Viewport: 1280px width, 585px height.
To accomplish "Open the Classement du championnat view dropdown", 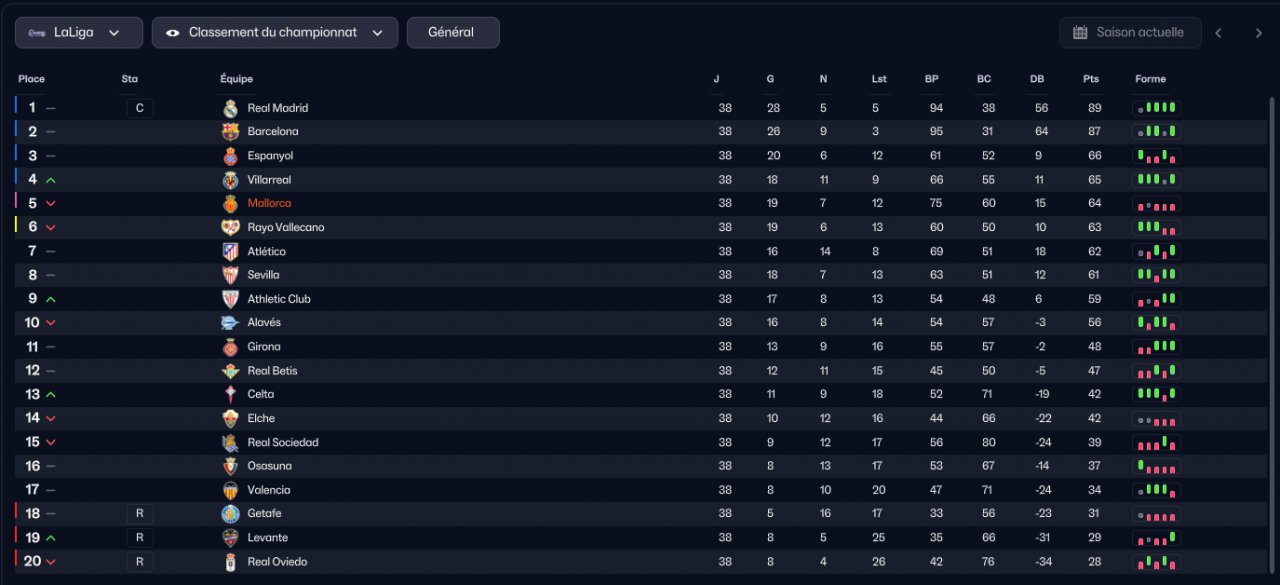I will click(x=275, y=32).
